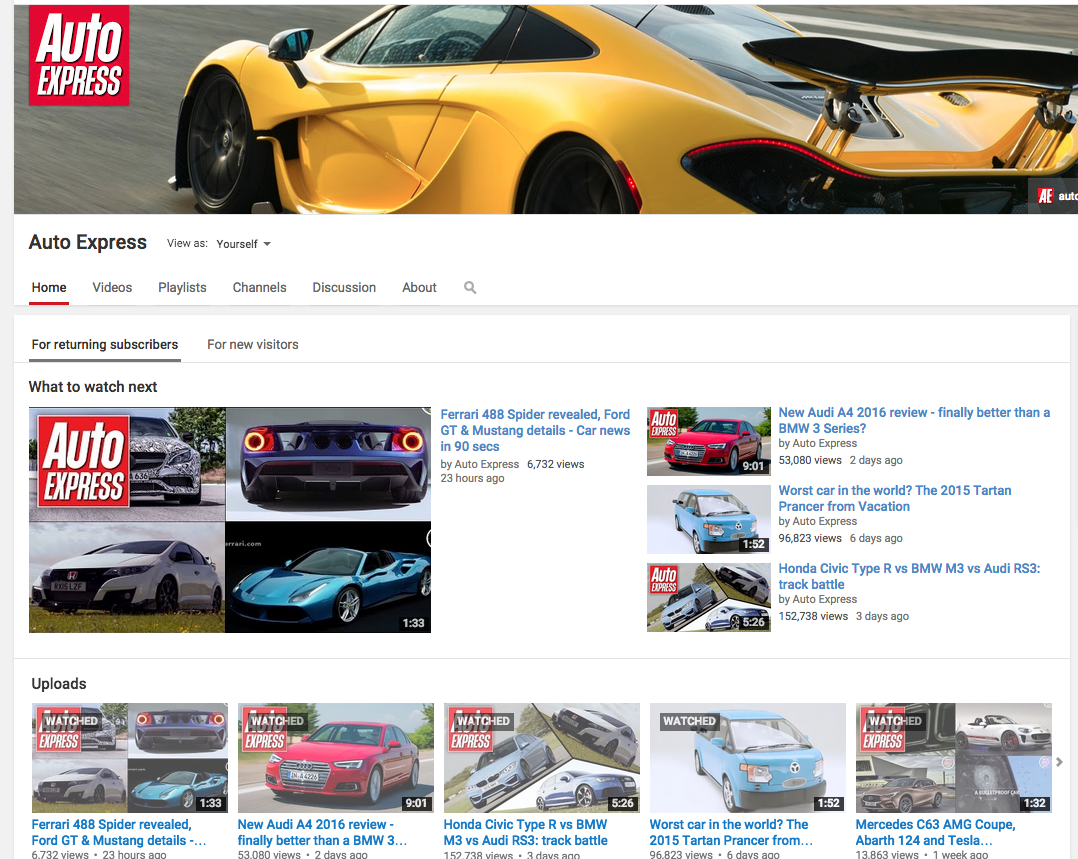This screenshot has height=859, width=1078.
Task: Click the 152,738 views text in sidebar
Action: click(813, 616)
